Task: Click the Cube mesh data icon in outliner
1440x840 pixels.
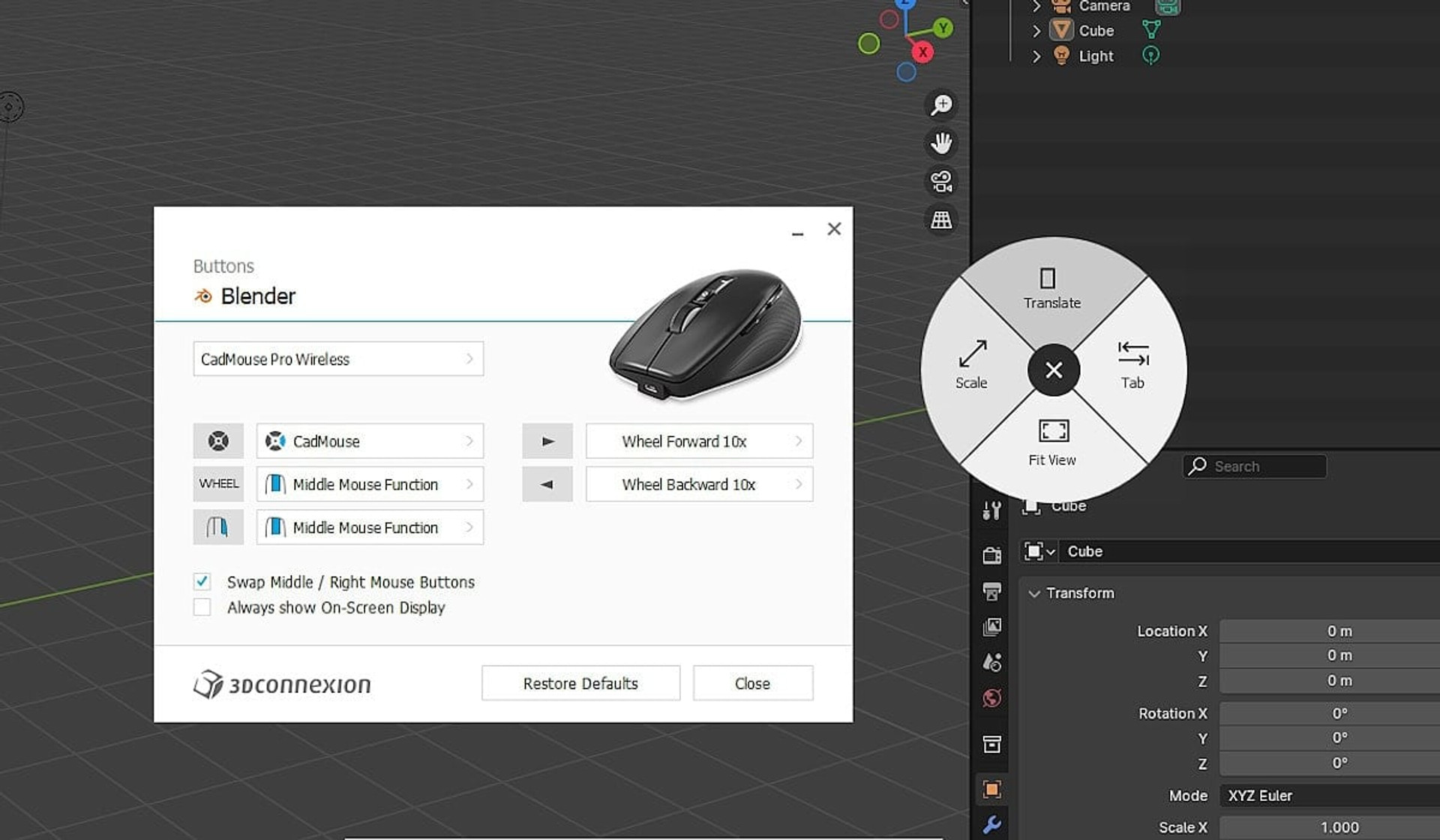Action: [x=1151, y=30]
